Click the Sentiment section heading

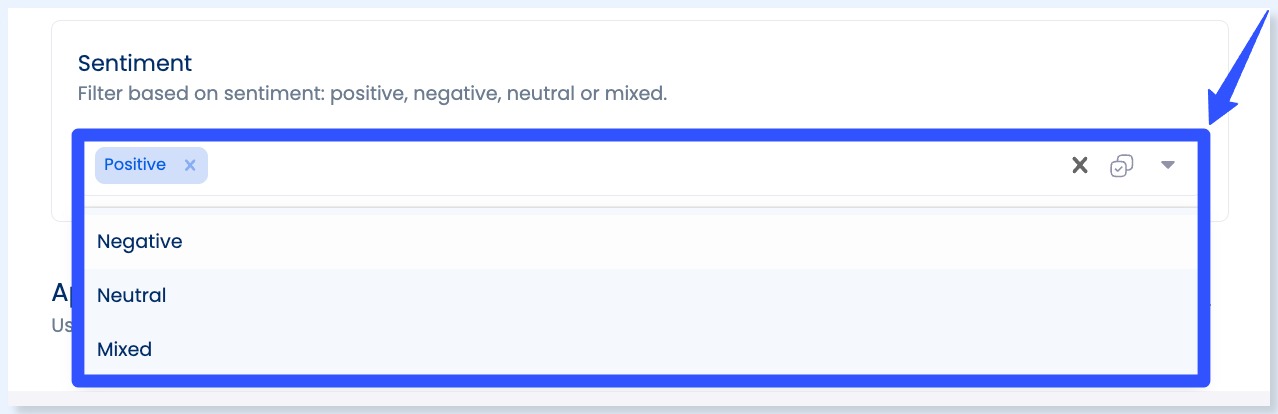pos(135,64)
